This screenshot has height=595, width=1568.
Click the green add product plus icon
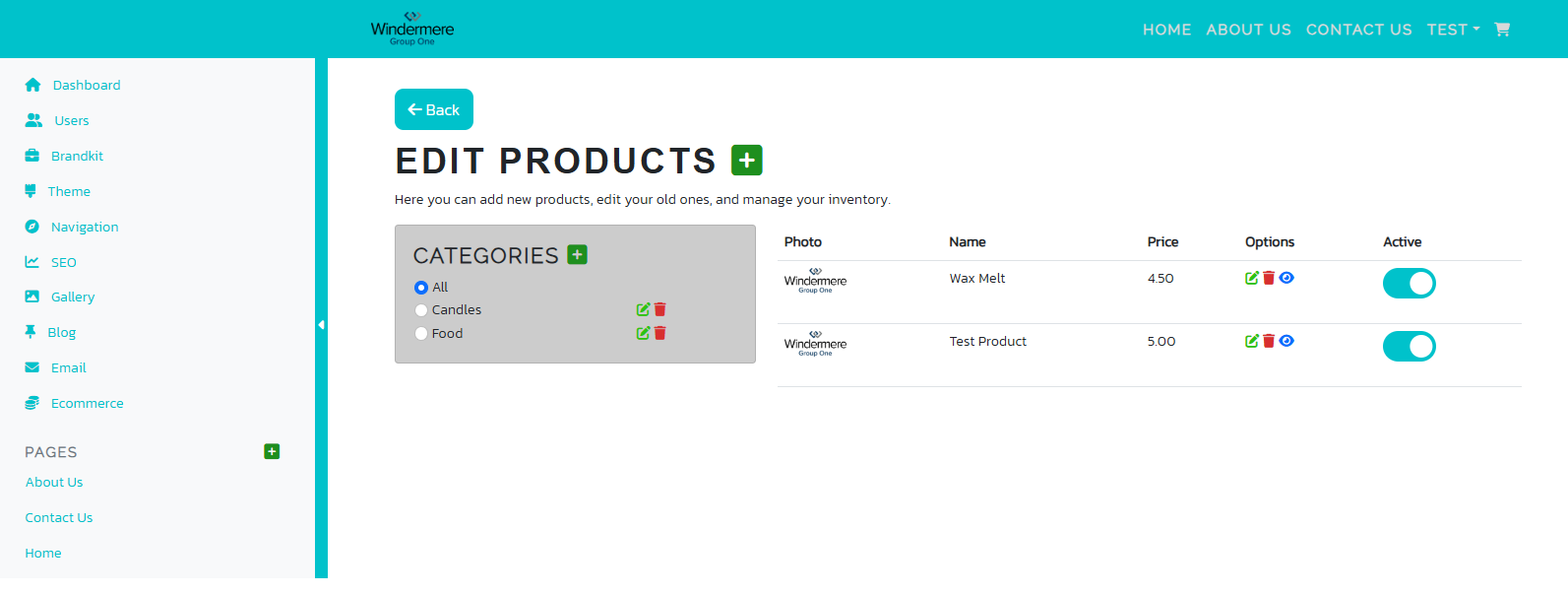pyautogui.click(x=747, y=160)
